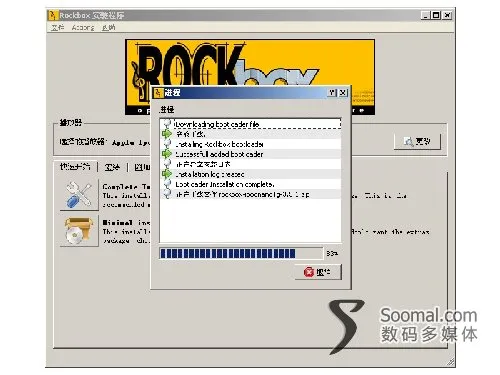
Task: Minimize the Rockbox Utility main window
Action: coord(425,15)
